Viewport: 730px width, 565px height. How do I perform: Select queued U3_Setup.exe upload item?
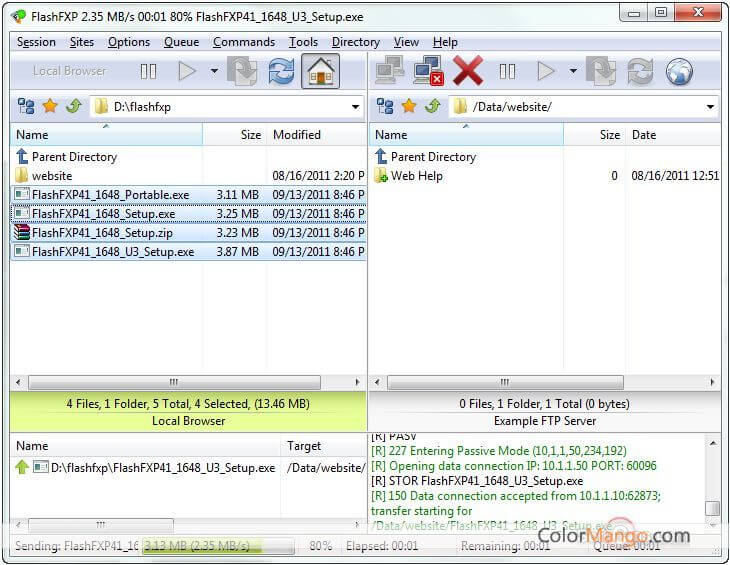click(x=189, y=468)
